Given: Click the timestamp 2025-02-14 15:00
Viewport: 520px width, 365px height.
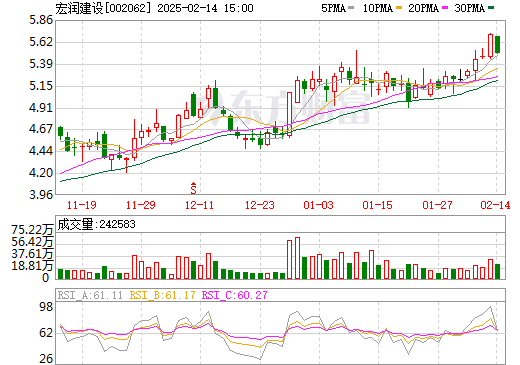Looking at the screenshot, I should tap(205, 8).
